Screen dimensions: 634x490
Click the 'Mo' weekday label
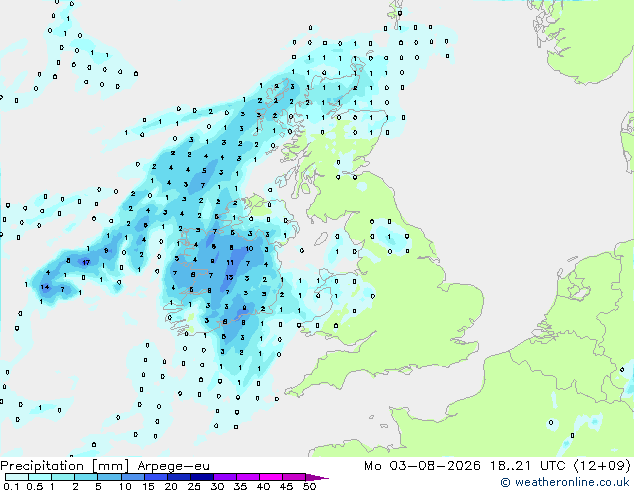click(x=372, y=466)
